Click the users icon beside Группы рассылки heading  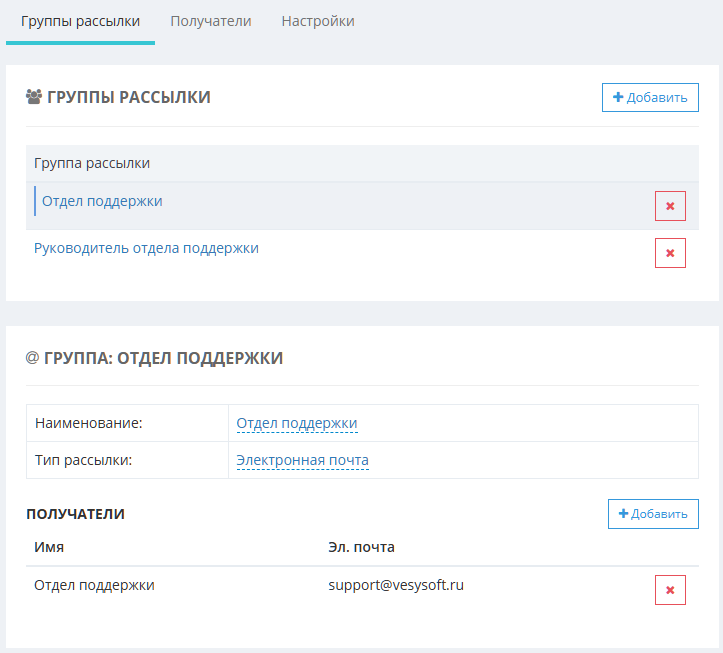(x=33, y=97)
